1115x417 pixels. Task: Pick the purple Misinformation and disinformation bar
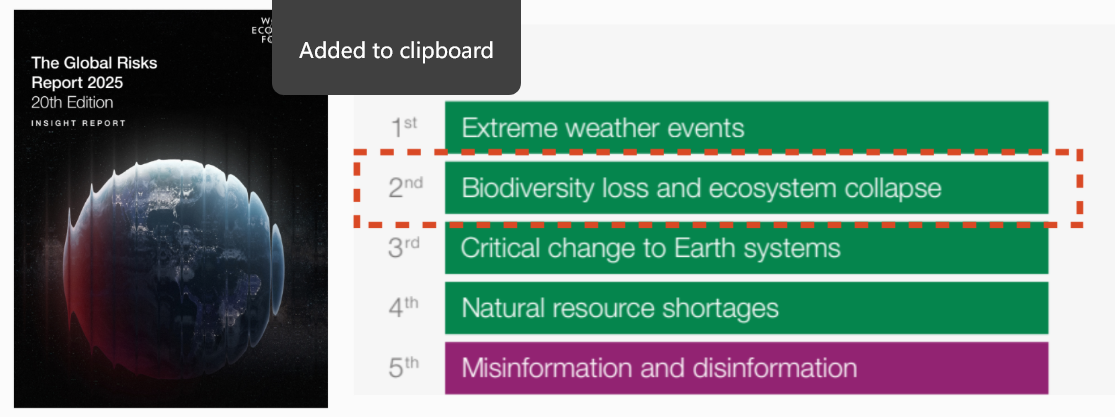(747, 368)
